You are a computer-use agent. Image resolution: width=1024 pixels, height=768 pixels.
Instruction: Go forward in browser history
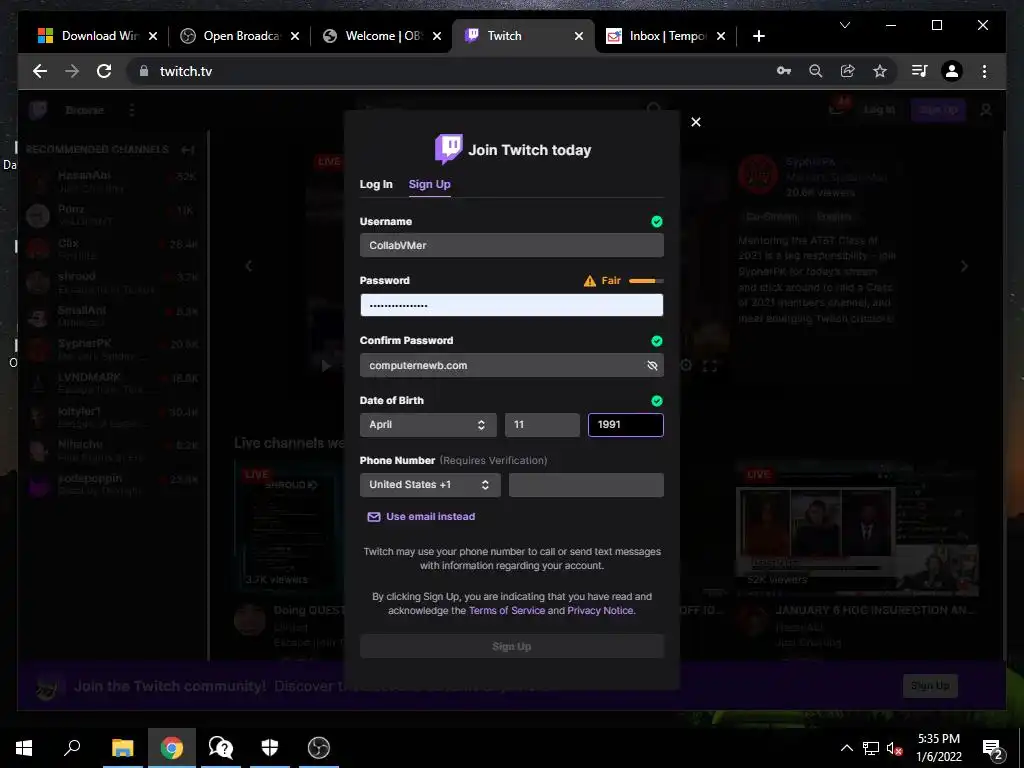(x=72, y=71)
